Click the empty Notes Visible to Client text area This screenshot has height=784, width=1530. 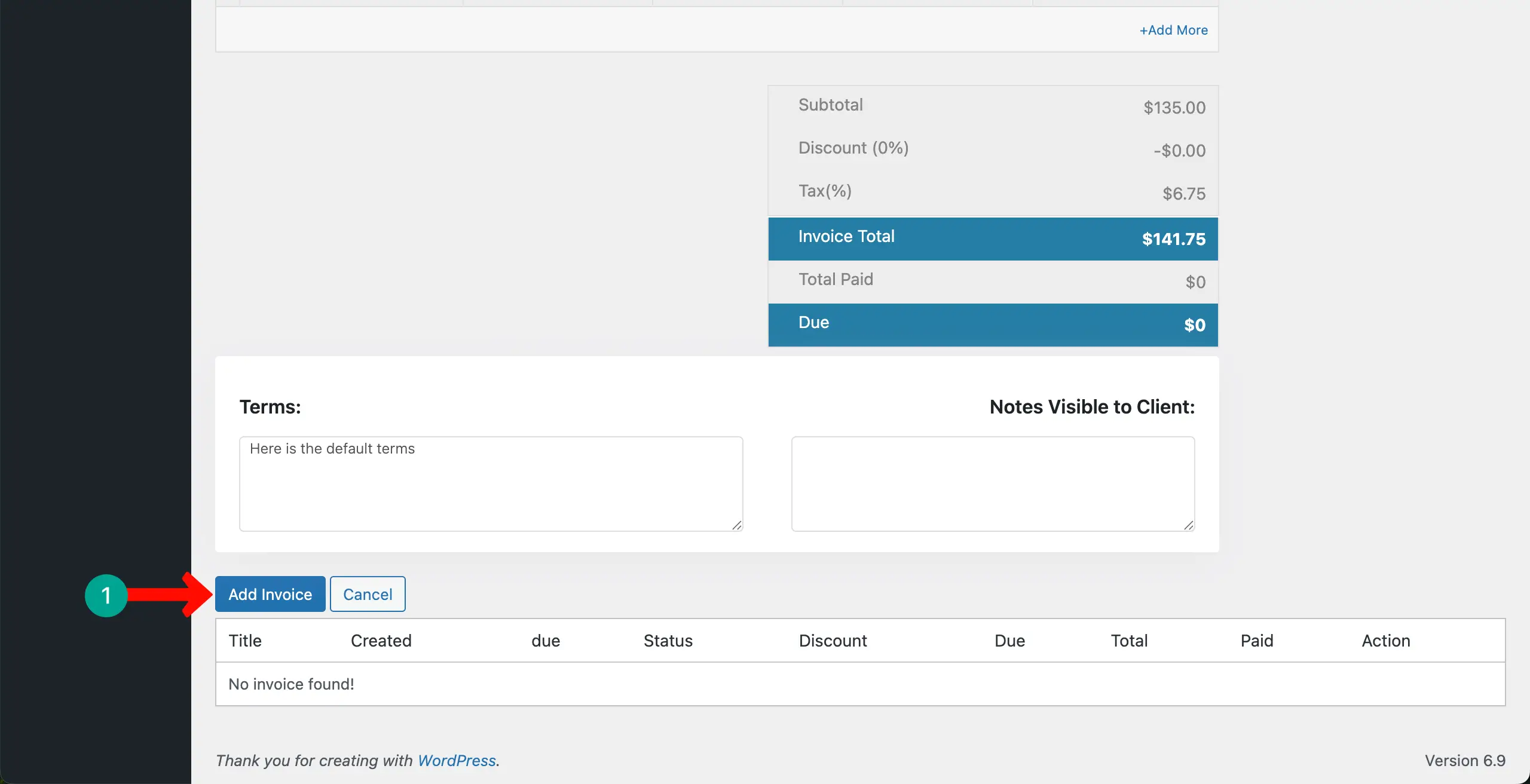click(x=992, y=484)
